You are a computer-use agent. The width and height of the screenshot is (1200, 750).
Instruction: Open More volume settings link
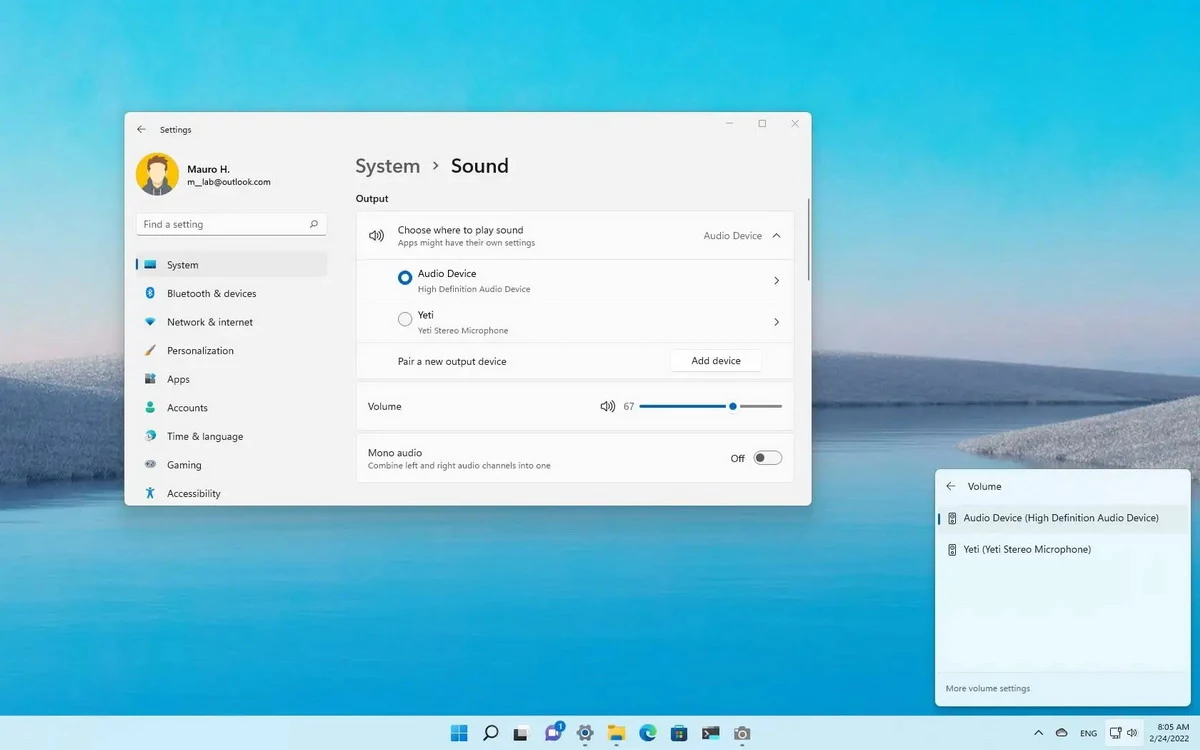(987, 689)
